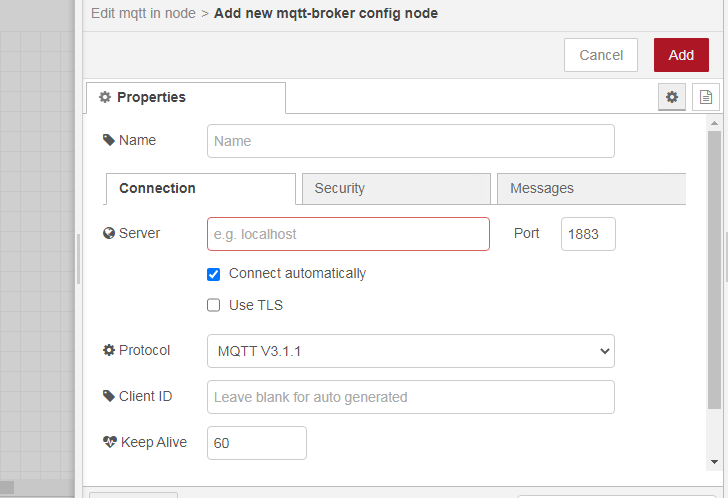The height and width of the screenshot is (498, 728).
Task: Click the cog icon on Properties tab
Action: click(105, 98)
